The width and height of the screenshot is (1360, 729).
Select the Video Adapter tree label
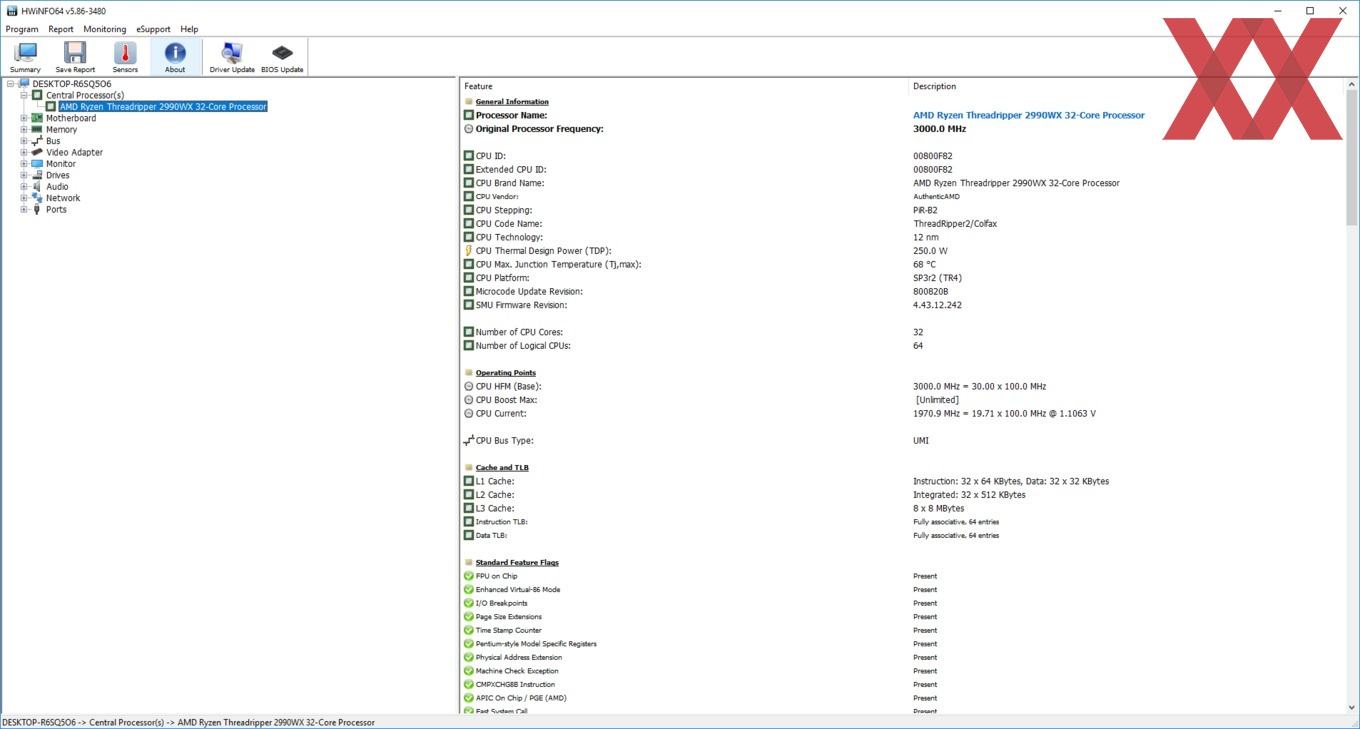pos(75,152)
